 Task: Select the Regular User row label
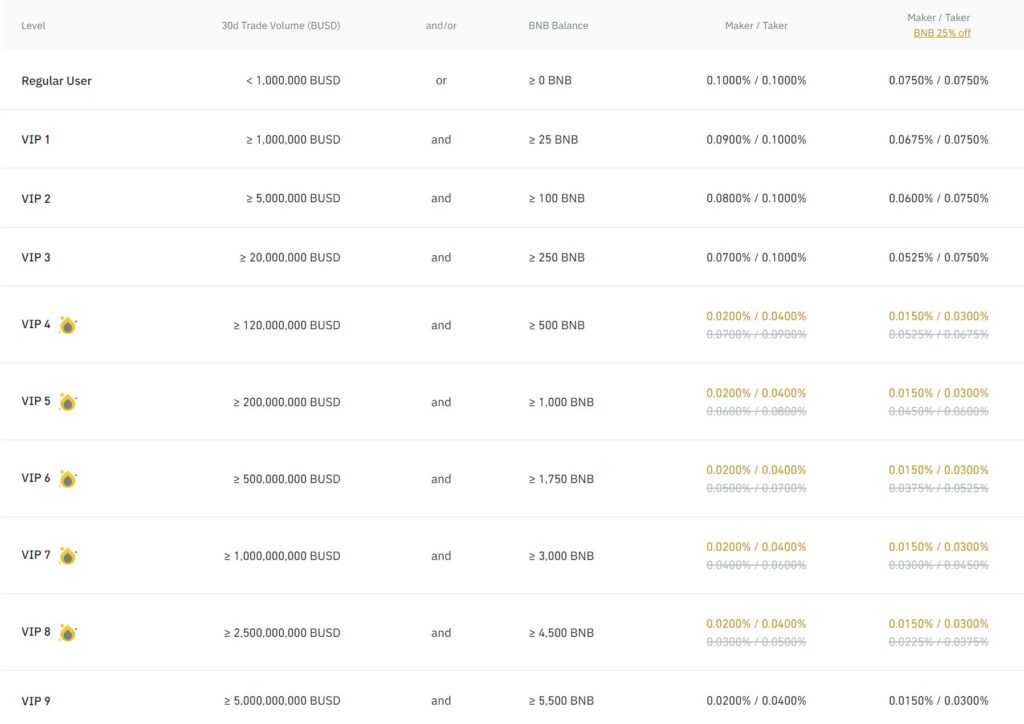(x=56, y=80)
